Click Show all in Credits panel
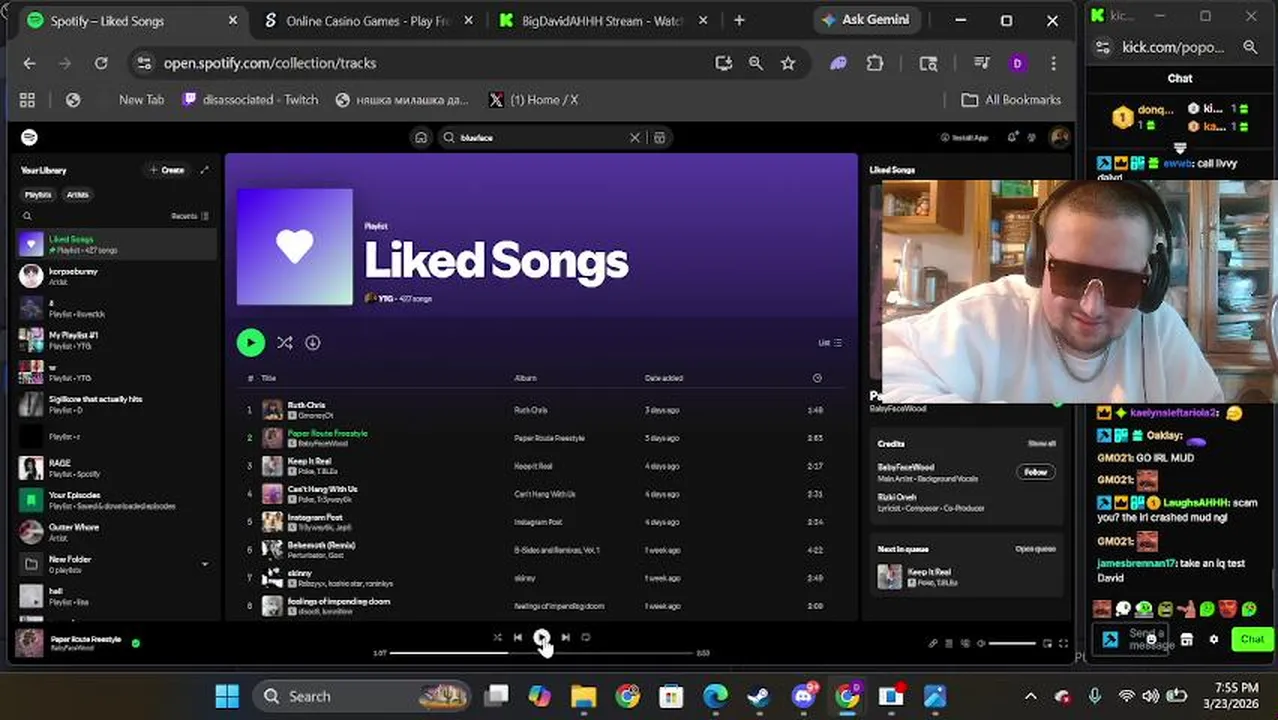Image resolution: width=1278 pixels, height=720 pixels. [1041, 443]
